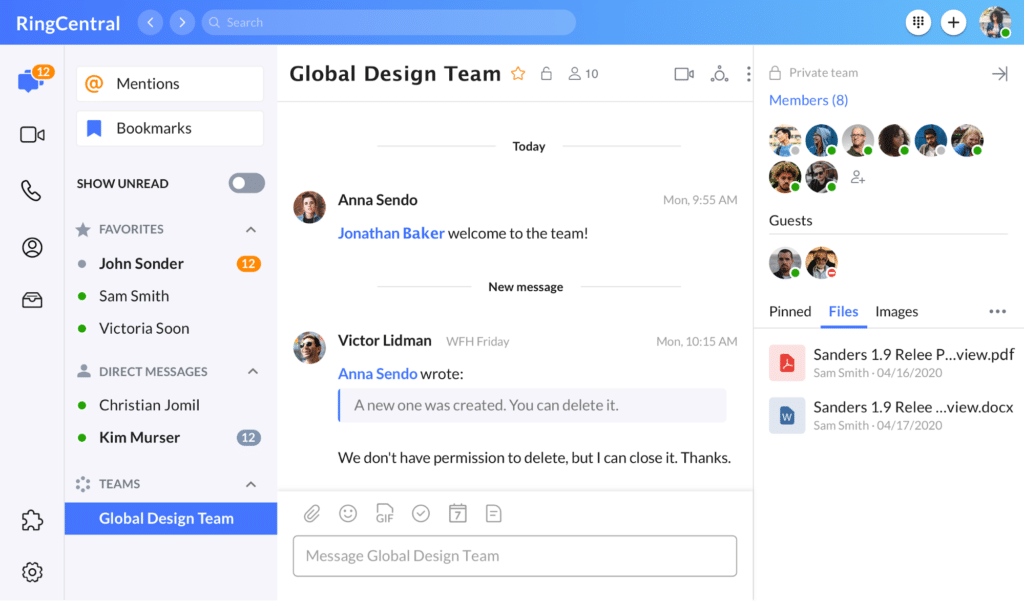
Task: Open the Video meetings sidebar icon
Action: point(32,134)
